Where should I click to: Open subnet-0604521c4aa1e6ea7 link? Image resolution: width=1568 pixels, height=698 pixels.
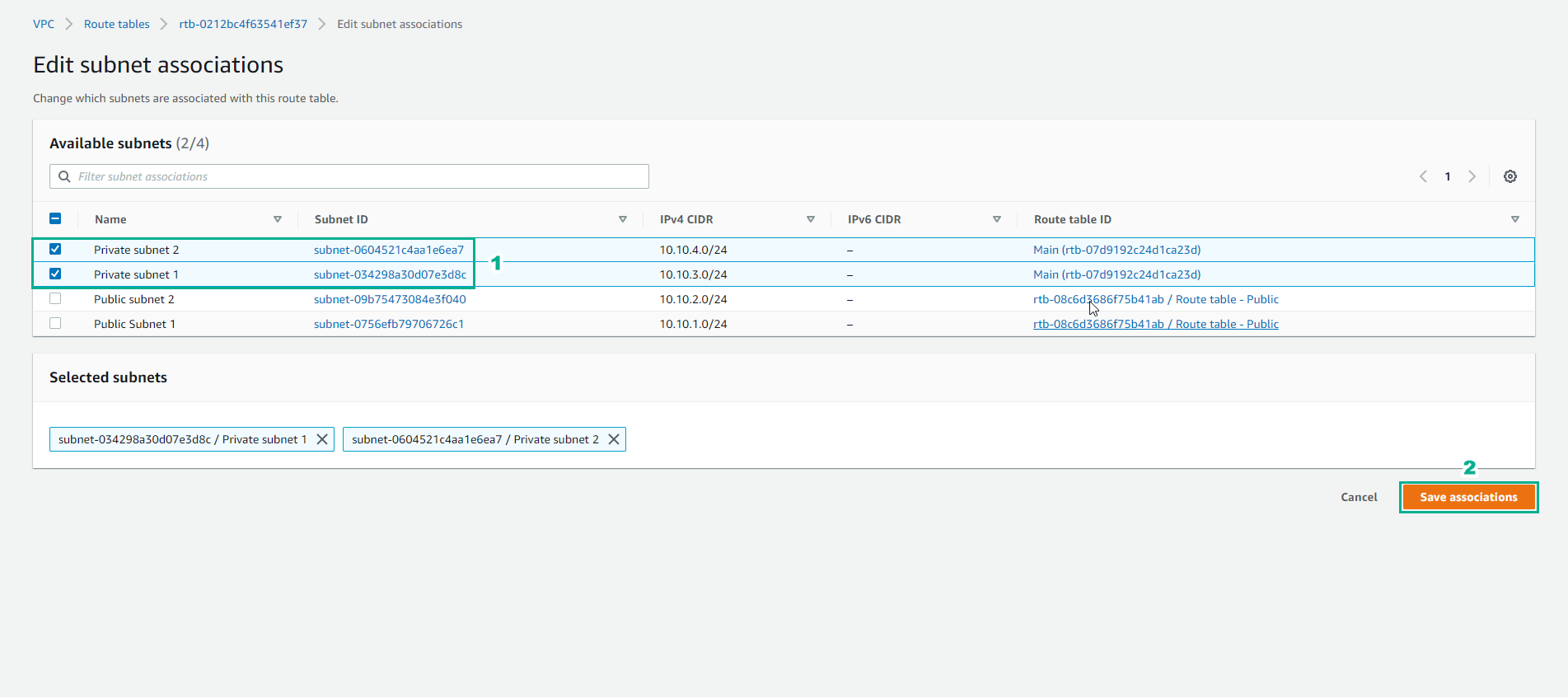coord(389,250)
